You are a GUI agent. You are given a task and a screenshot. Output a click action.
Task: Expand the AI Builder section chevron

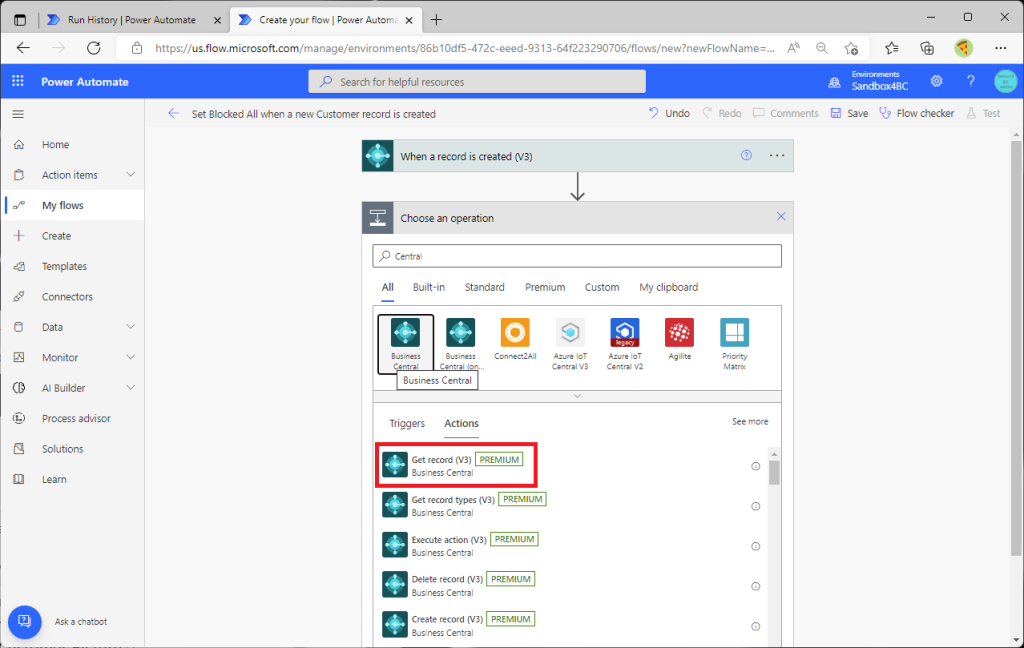pos(131,387)
